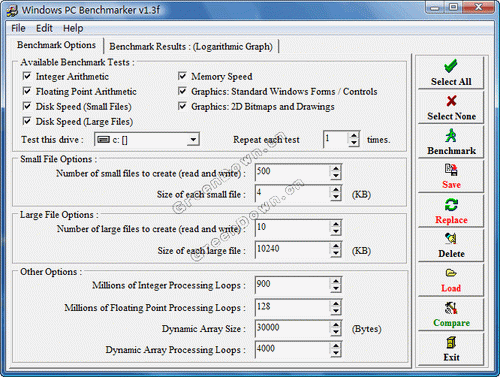Click the Select None label

451,116
